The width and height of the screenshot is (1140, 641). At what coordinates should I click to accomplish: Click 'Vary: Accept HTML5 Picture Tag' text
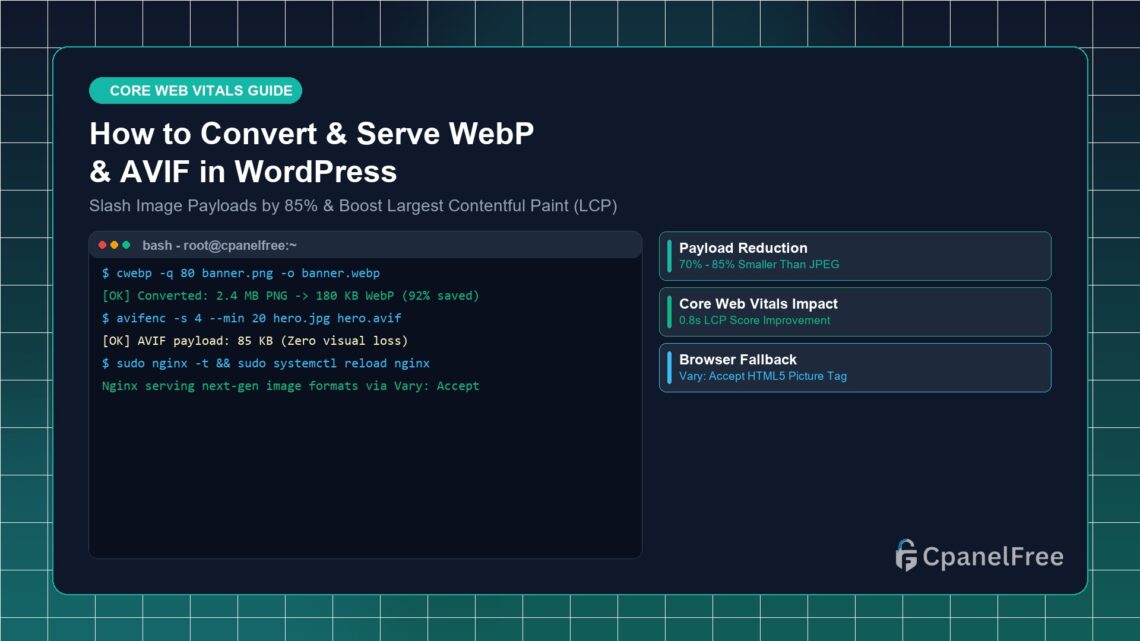click(x=763, y=376)
